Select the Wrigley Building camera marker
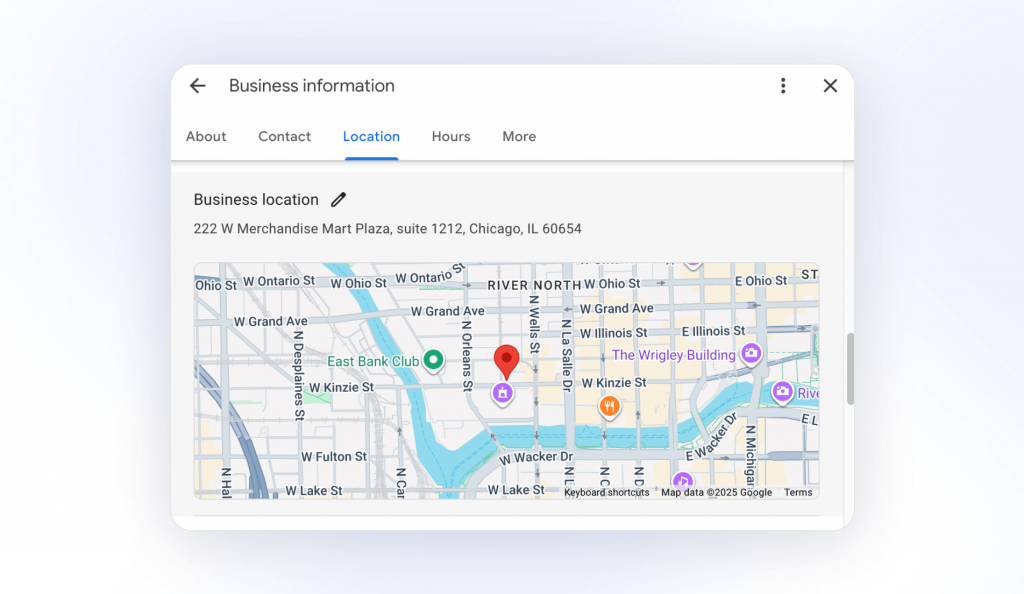This screenshot has height=594, width=1024. click(751, 353)
